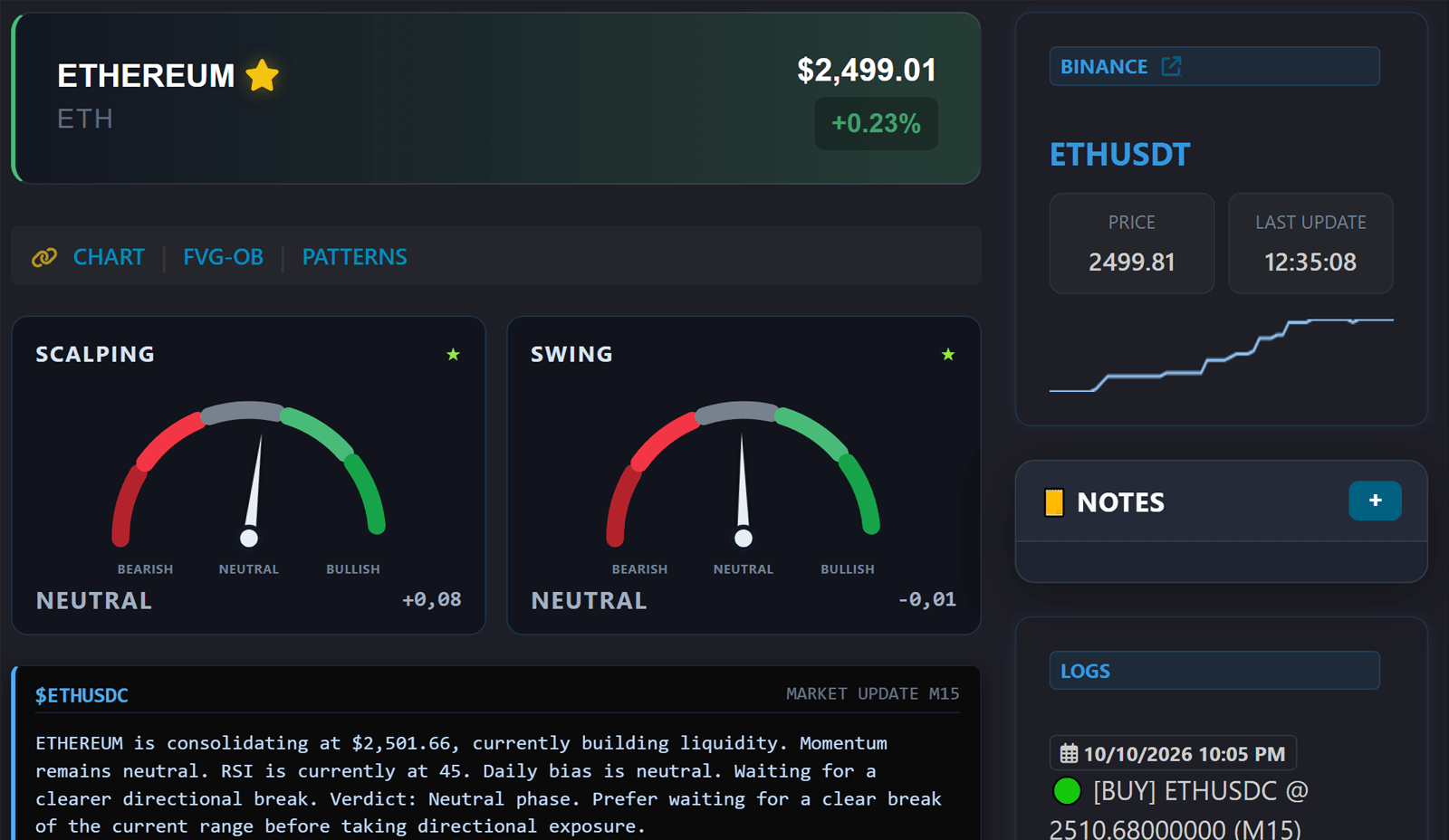Image resolution: width=1449 pixels, height=840 pixels.
Task: Click the SCALPING card title
Action: click(x=95, y=354)
